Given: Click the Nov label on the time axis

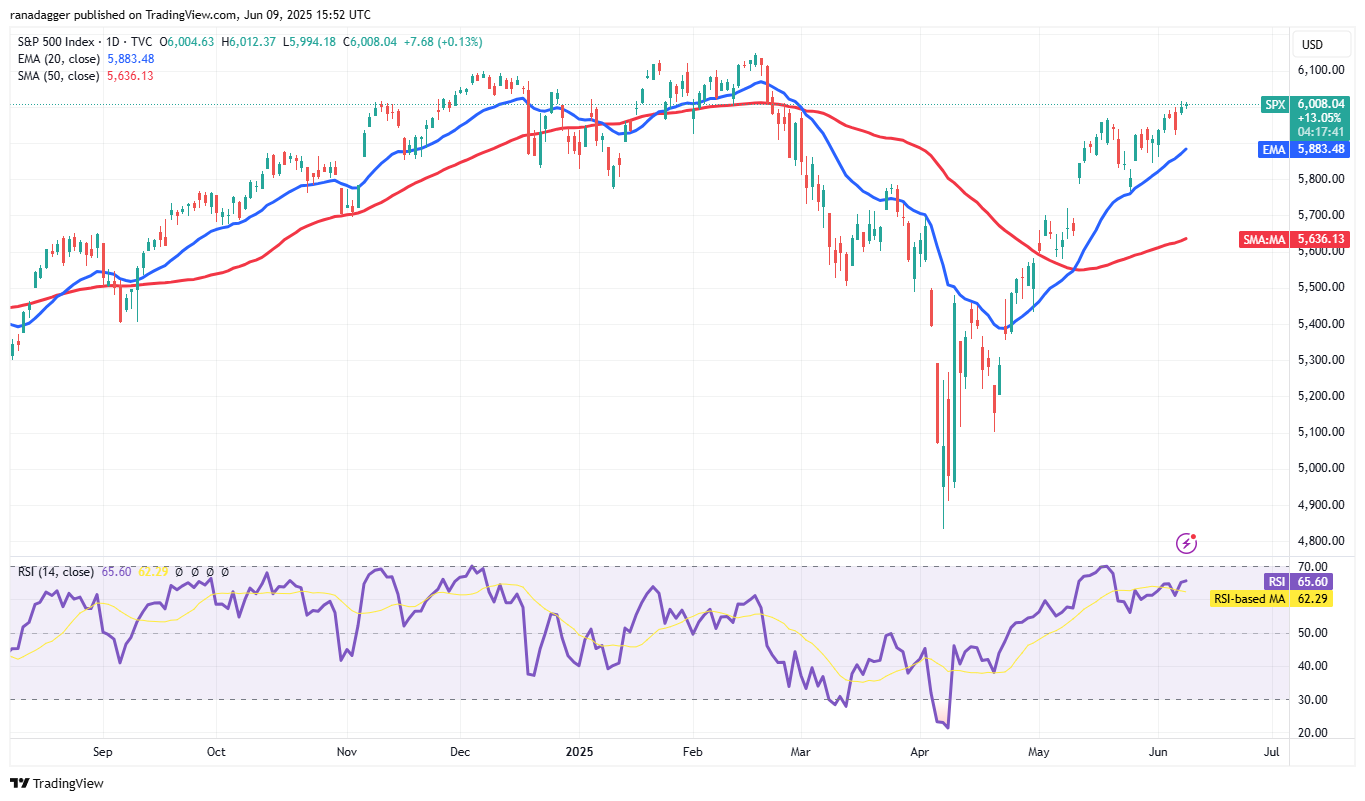Looking at the screenshot, I should coord(347,749).
